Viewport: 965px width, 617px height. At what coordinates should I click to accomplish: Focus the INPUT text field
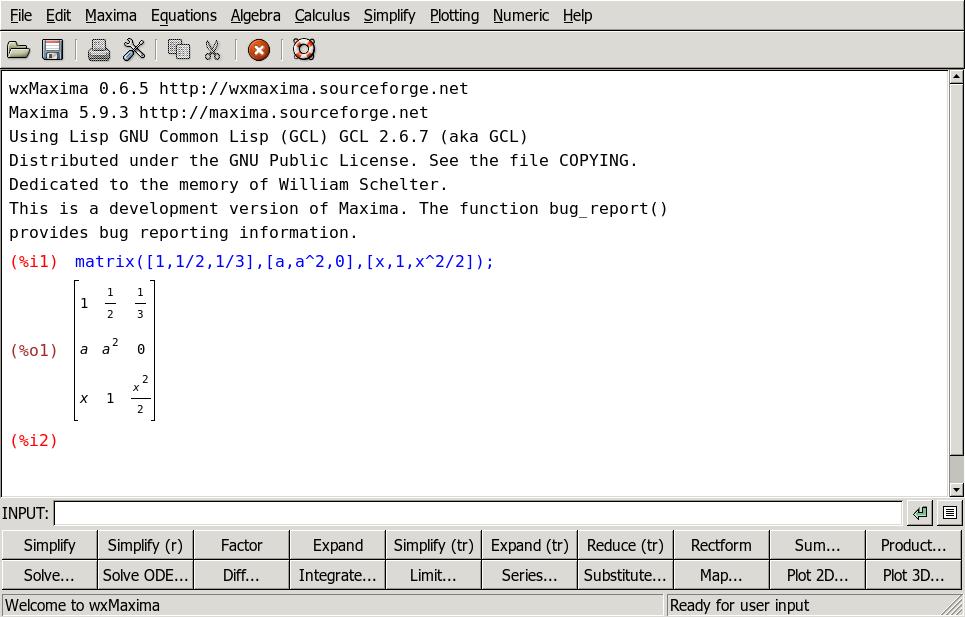(477, 513)
